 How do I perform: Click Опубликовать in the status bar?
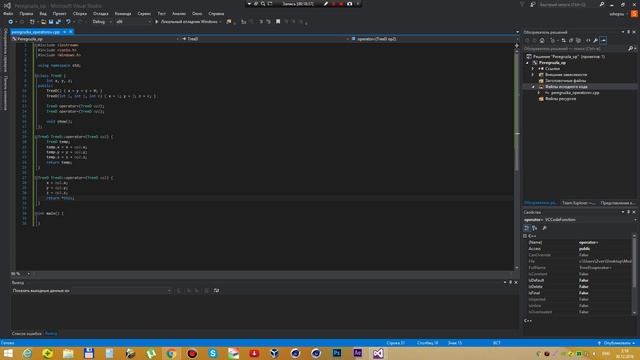616,343
